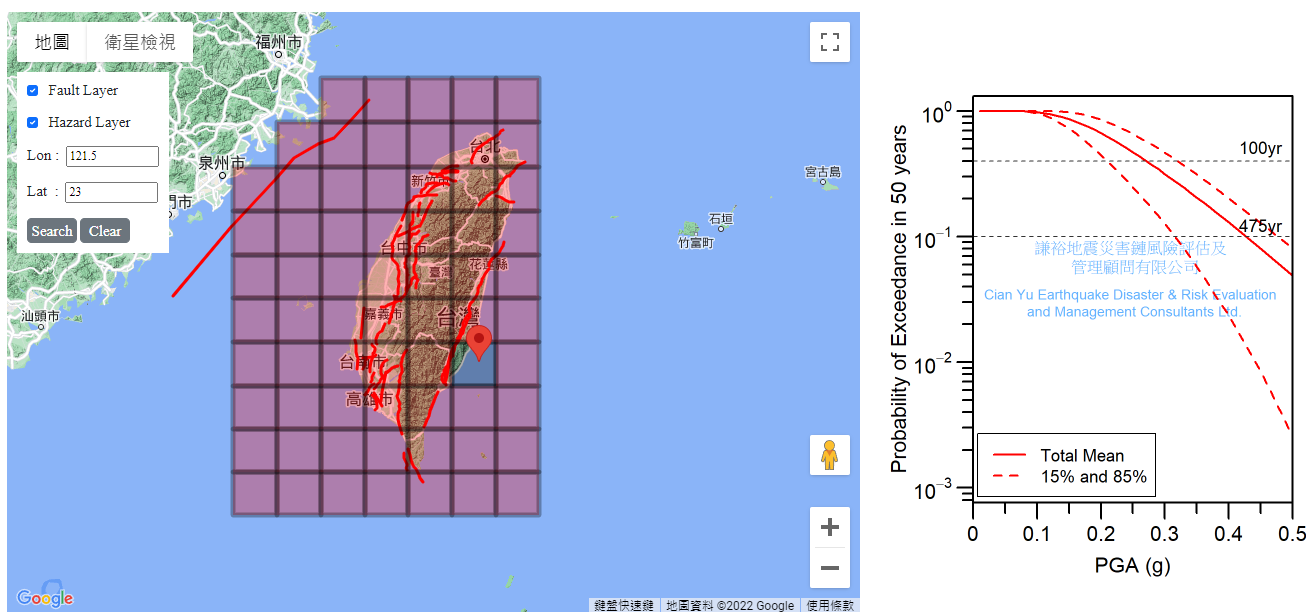Click the red location marker pin
The width and height of the screenshot is (1306, 616).
pos(479,341)
